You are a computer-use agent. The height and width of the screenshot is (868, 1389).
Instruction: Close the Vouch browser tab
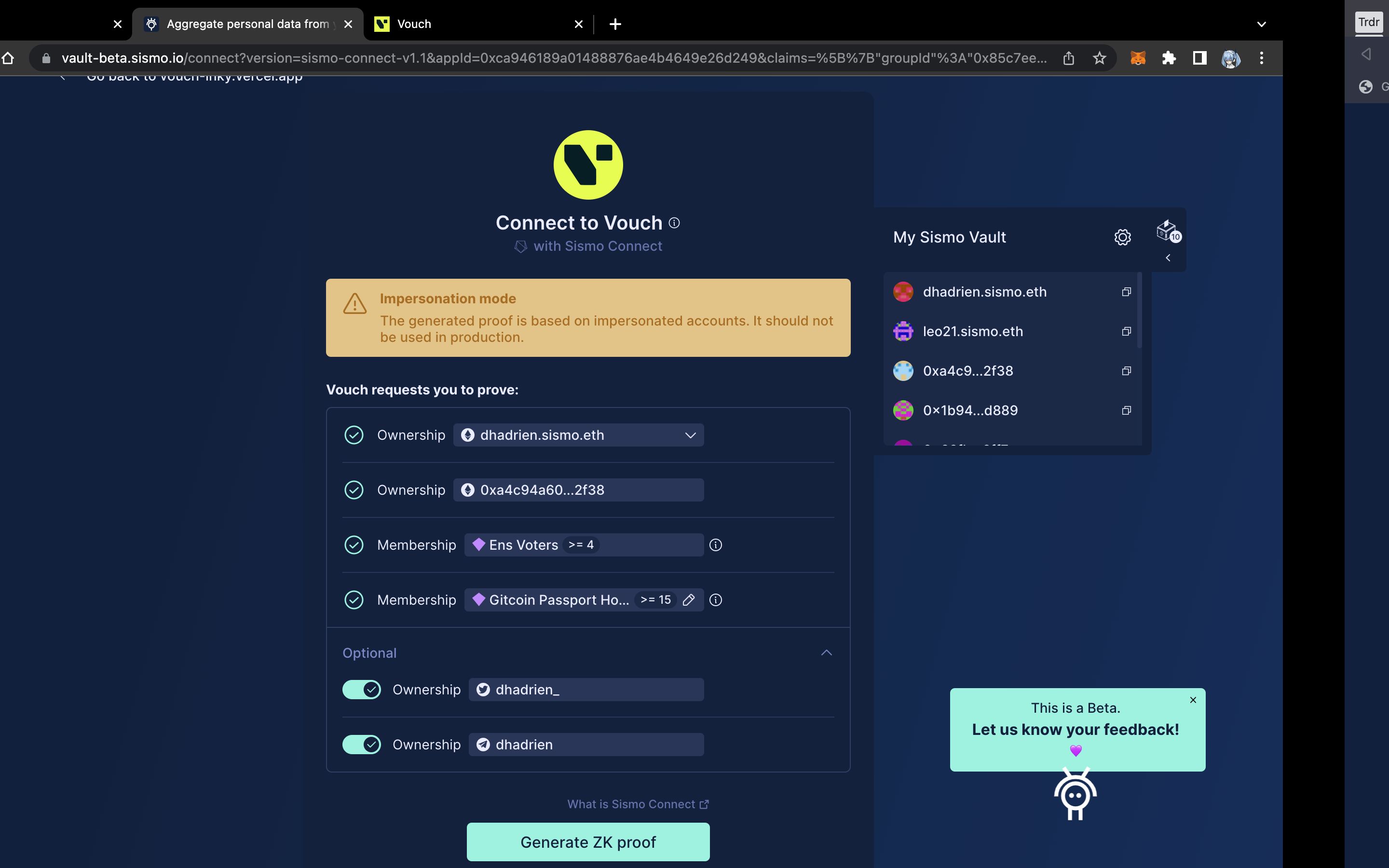click(579, 24)
